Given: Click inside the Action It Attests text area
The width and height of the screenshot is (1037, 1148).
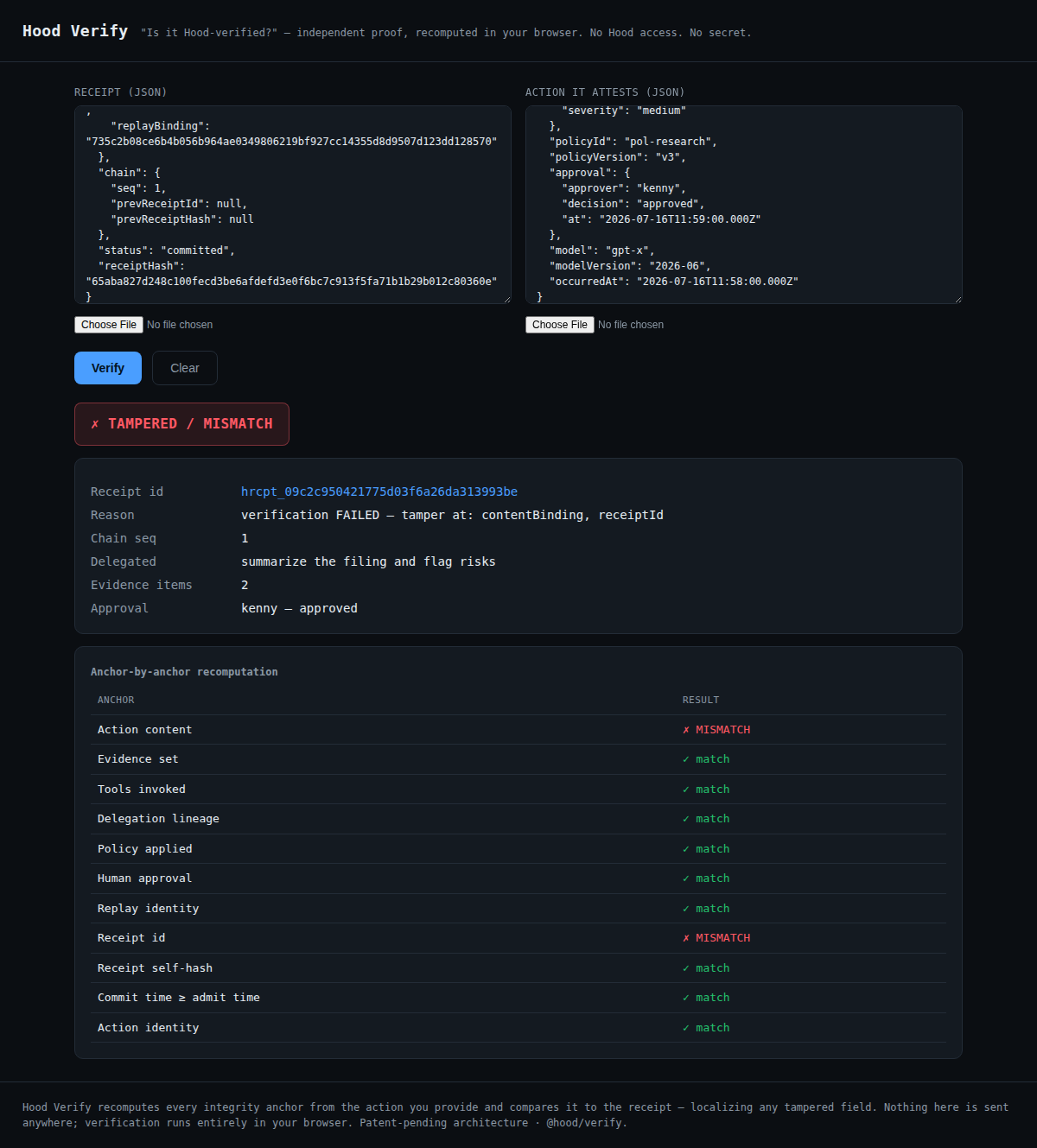Looking at the screenshot, I should pos(744,205).
